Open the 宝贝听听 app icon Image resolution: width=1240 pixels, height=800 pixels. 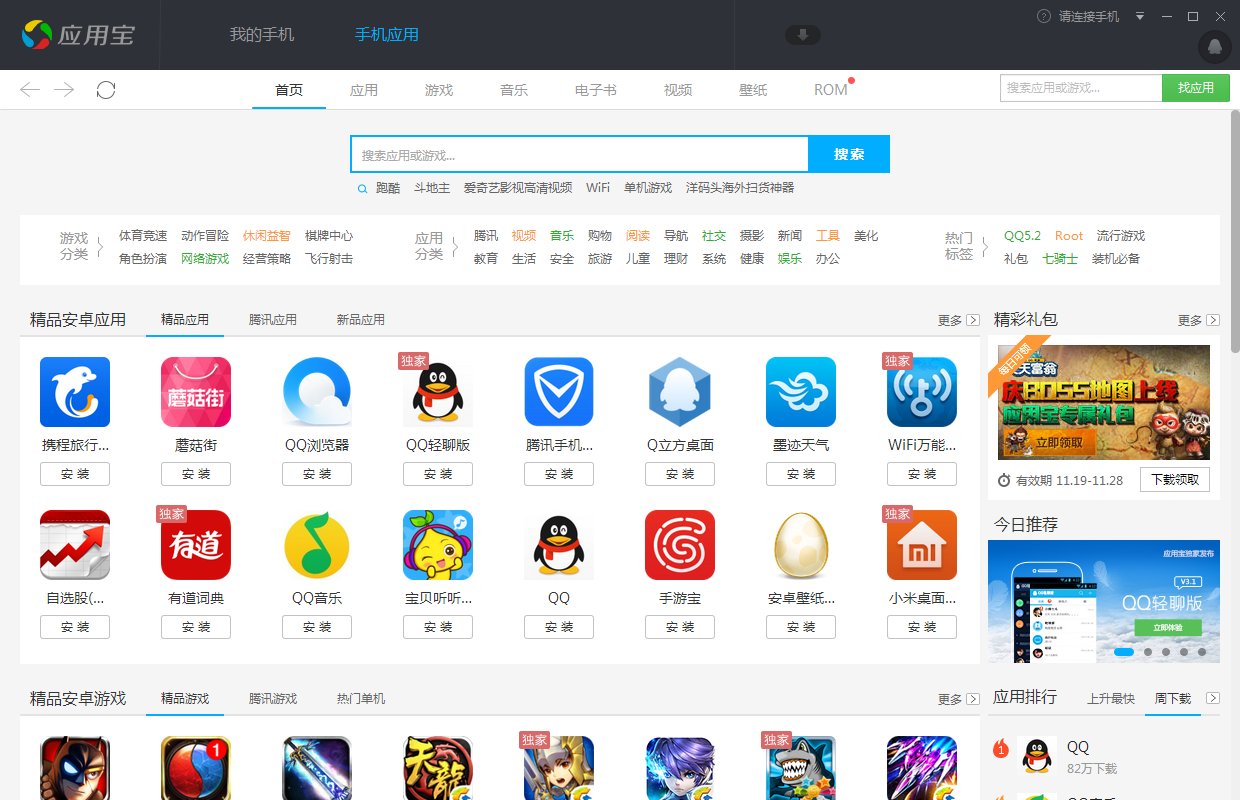pyautogui.click(x=438, y=545)
